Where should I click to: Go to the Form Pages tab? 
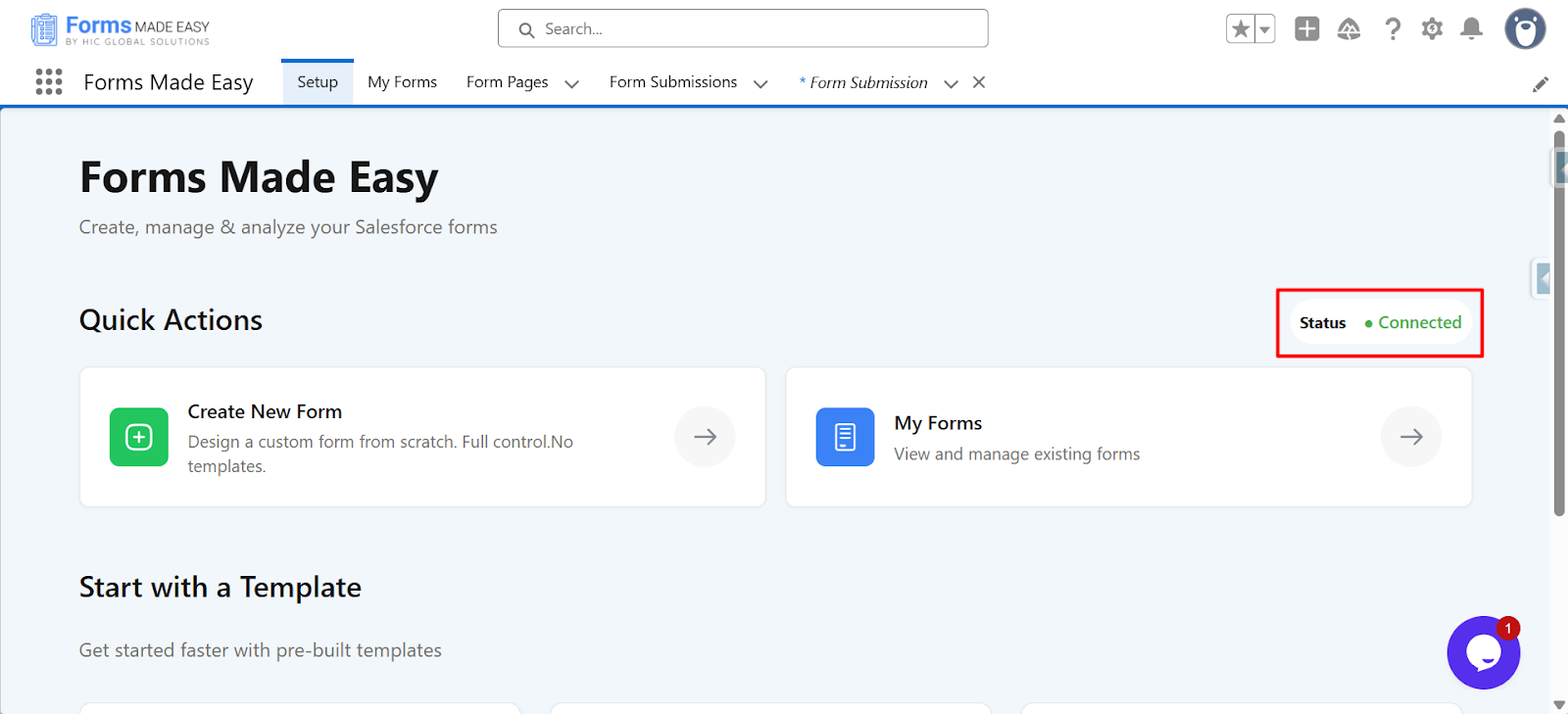click(507, 82)
